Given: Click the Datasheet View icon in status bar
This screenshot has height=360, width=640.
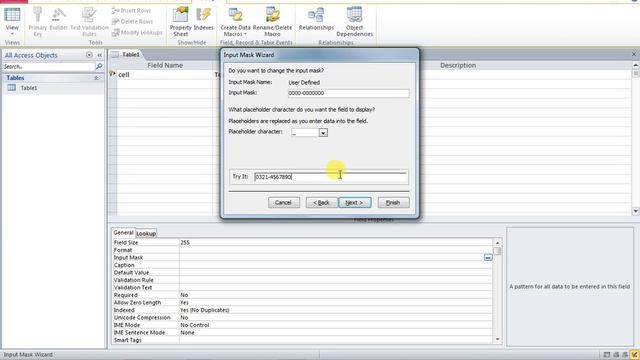Looking at the screenshot, I should tap(607, 355).
